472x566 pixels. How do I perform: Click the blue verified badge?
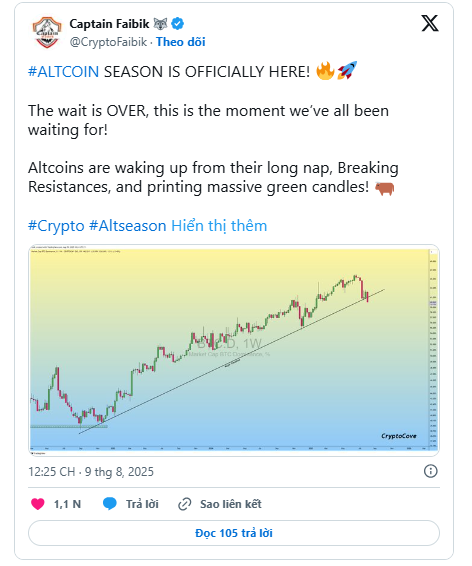(177, 24)
